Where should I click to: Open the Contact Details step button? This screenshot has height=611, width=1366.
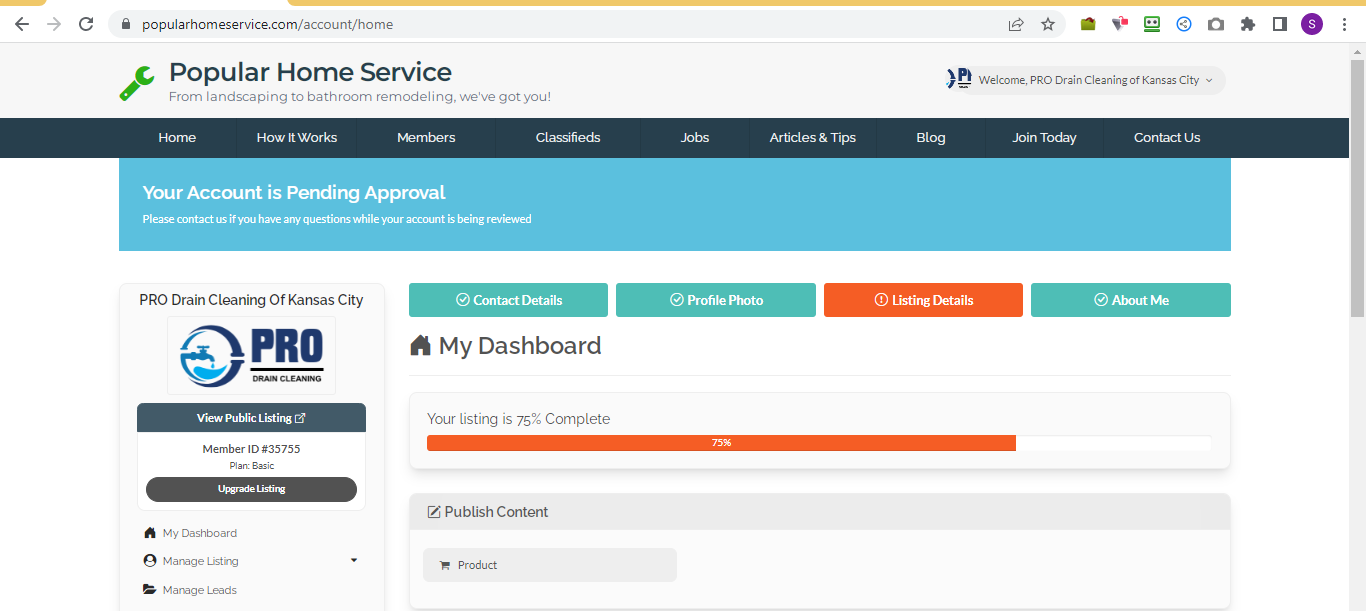pos(508,300)
